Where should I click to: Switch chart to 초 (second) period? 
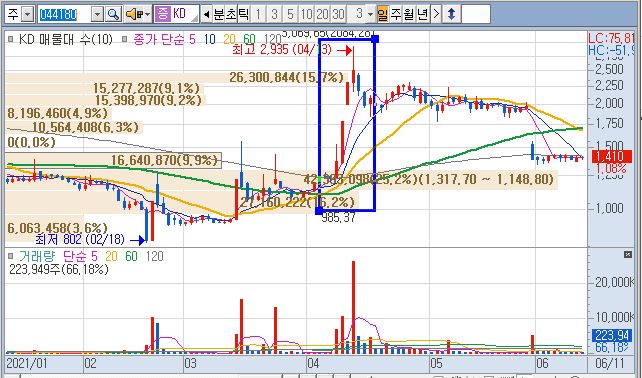[231, 14]
